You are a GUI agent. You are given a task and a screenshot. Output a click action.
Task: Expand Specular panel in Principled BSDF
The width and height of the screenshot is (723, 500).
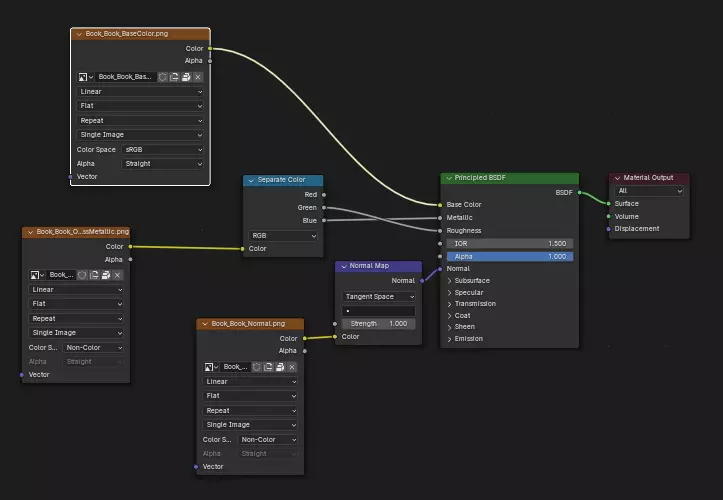tap(450, 293)
